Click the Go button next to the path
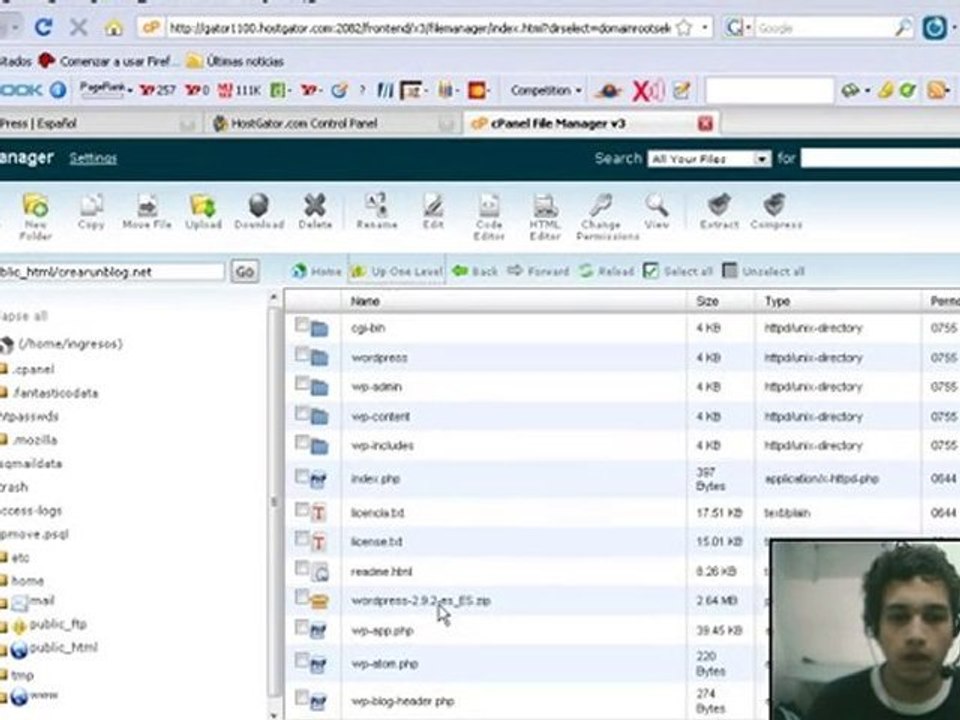 [x=244, y=271]
